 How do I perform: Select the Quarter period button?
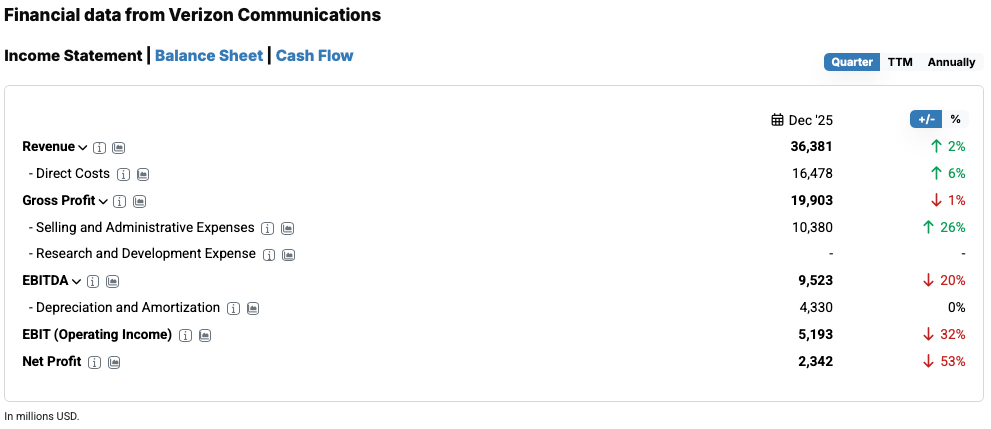point(852,62)
